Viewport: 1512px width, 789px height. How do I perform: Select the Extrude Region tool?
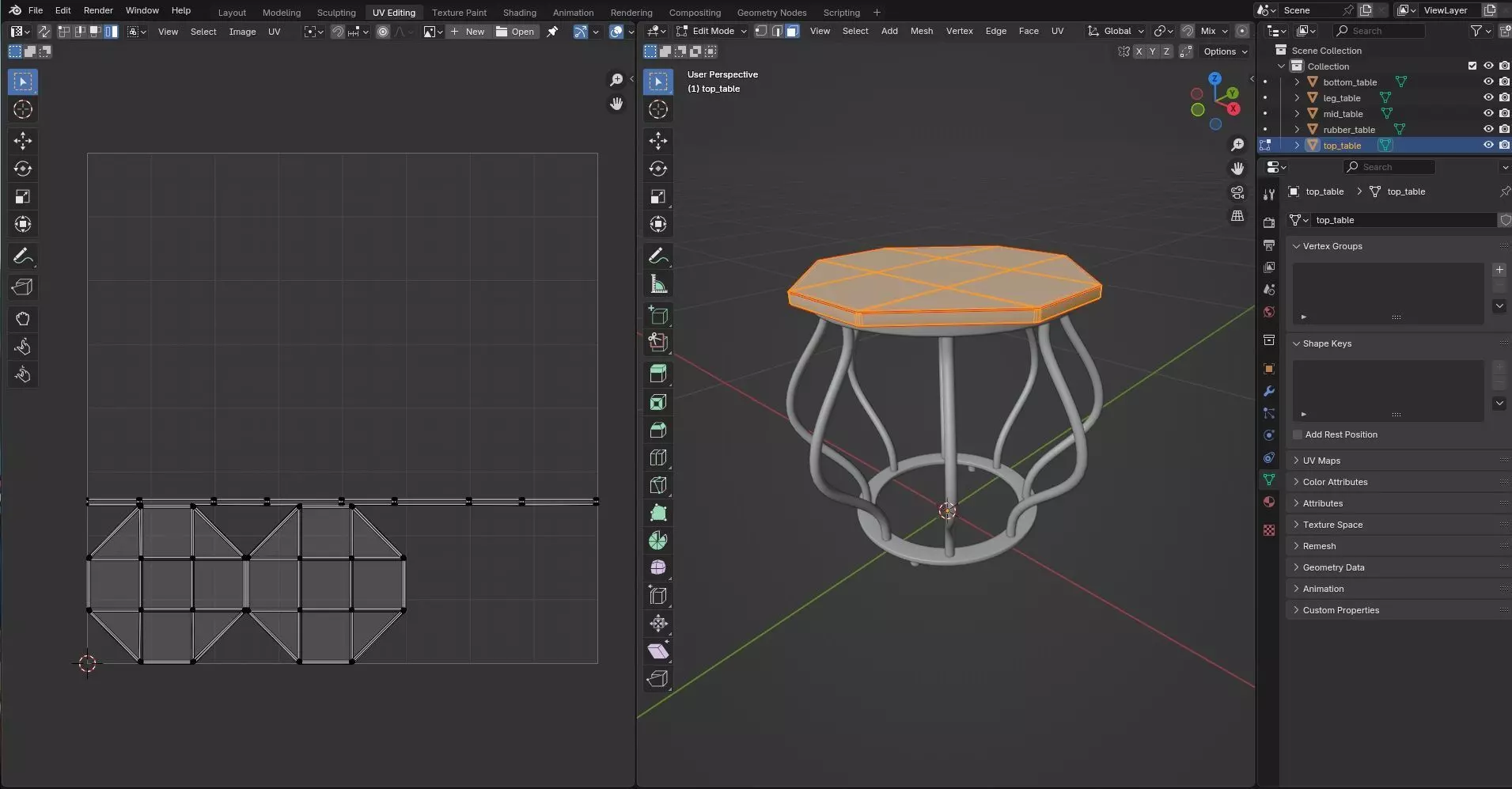658,374
